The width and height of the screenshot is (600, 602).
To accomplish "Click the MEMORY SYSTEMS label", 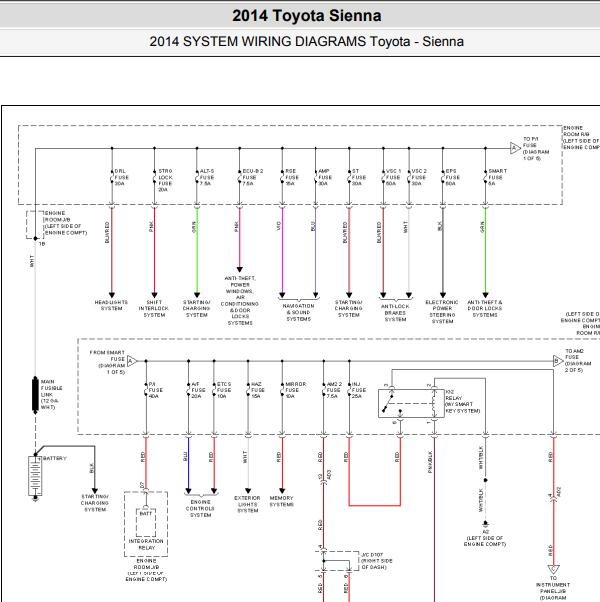I will click(281, 501).
